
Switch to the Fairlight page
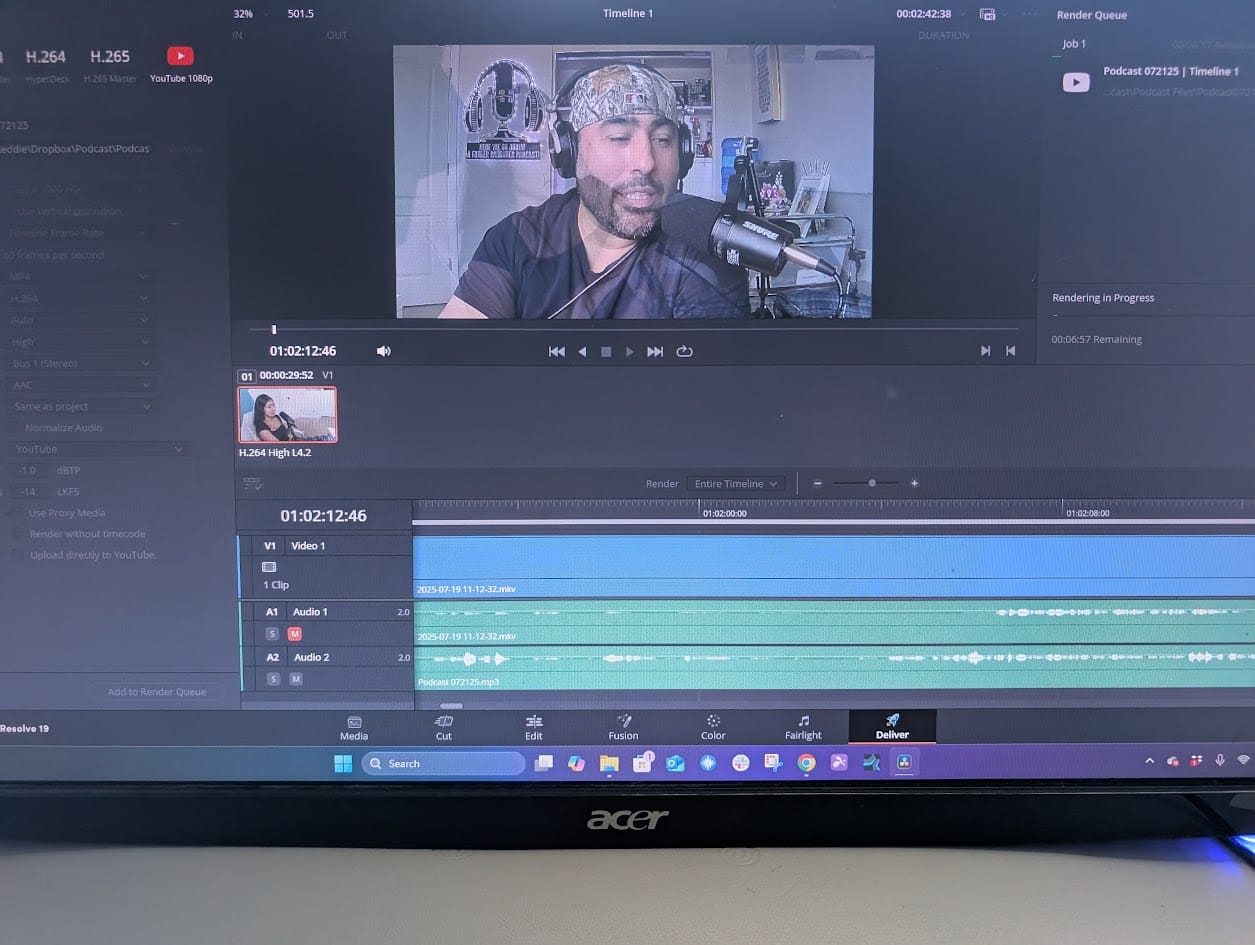point(802,727)
